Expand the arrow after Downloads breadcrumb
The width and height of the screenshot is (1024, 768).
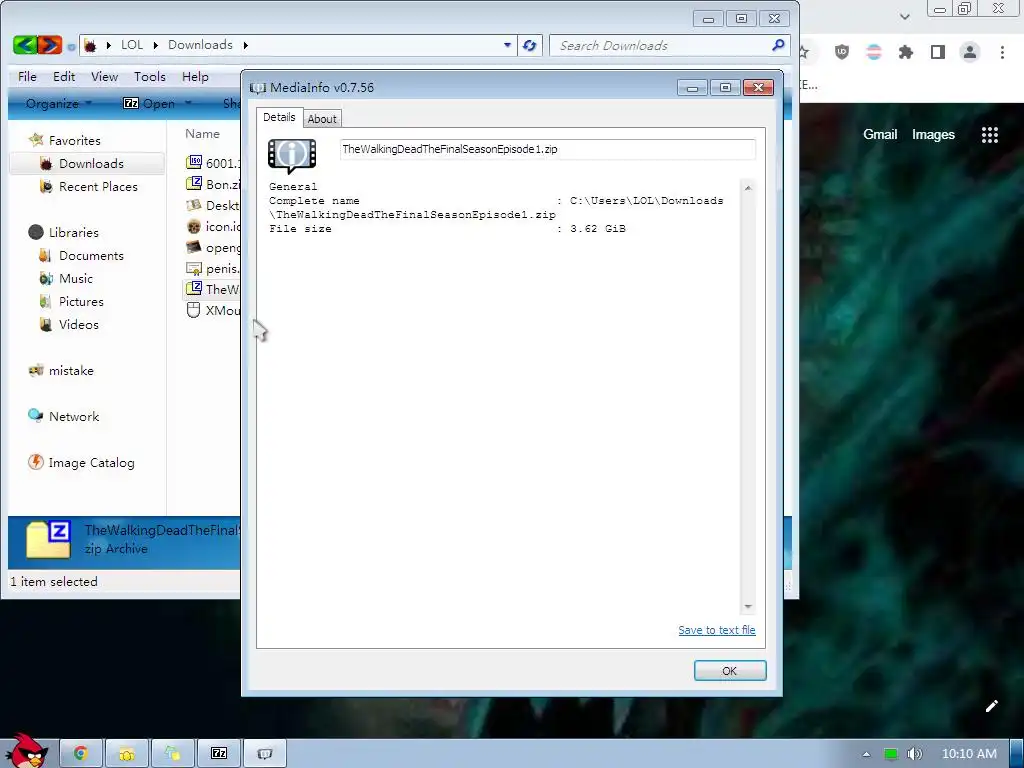click(246, 45)
